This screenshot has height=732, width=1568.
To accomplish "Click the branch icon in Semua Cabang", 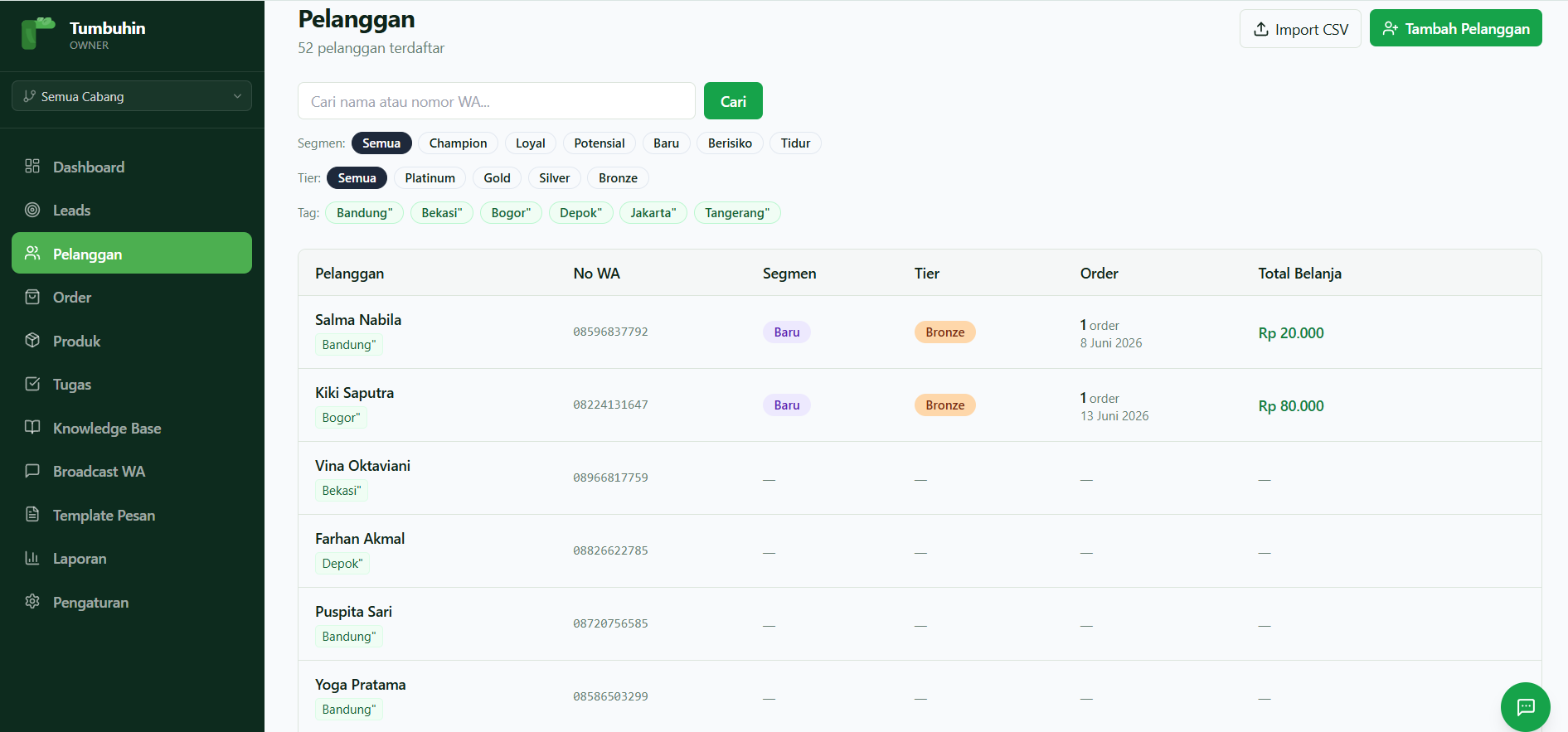I will [30, 96].
